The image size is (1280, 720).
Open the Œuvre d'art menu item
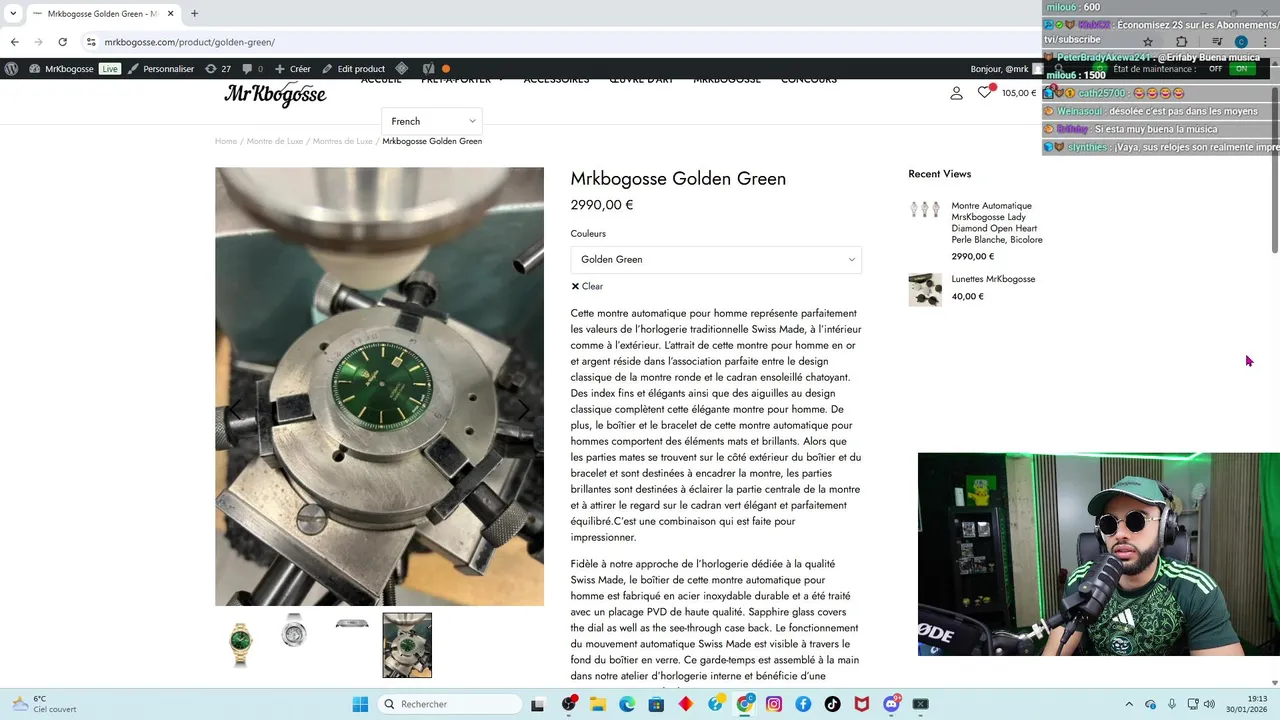pos(641,80)
